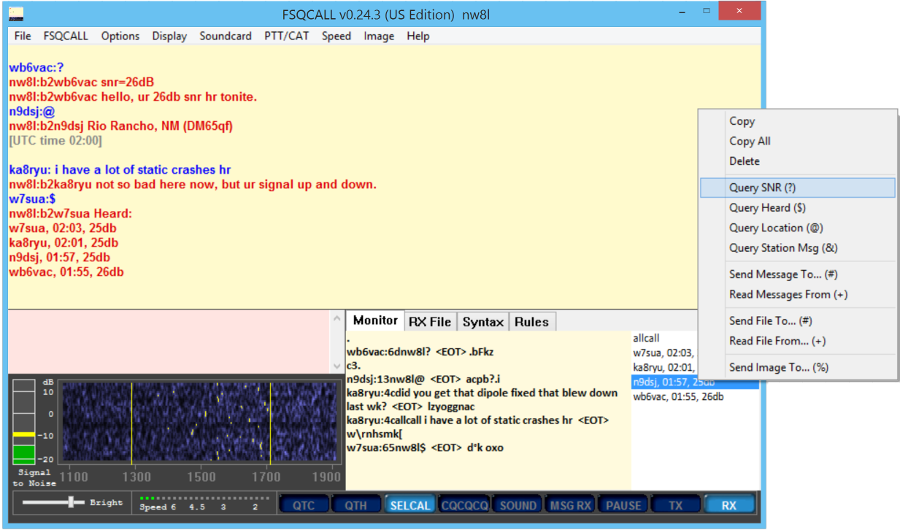
Task: Adjust the Bright slider handle
Action: tap(71, 502)
